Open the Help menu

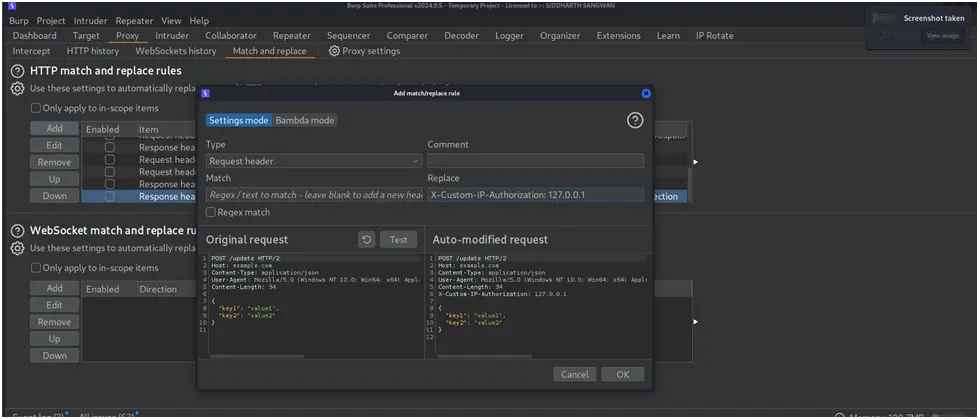[x=199, y=21]
